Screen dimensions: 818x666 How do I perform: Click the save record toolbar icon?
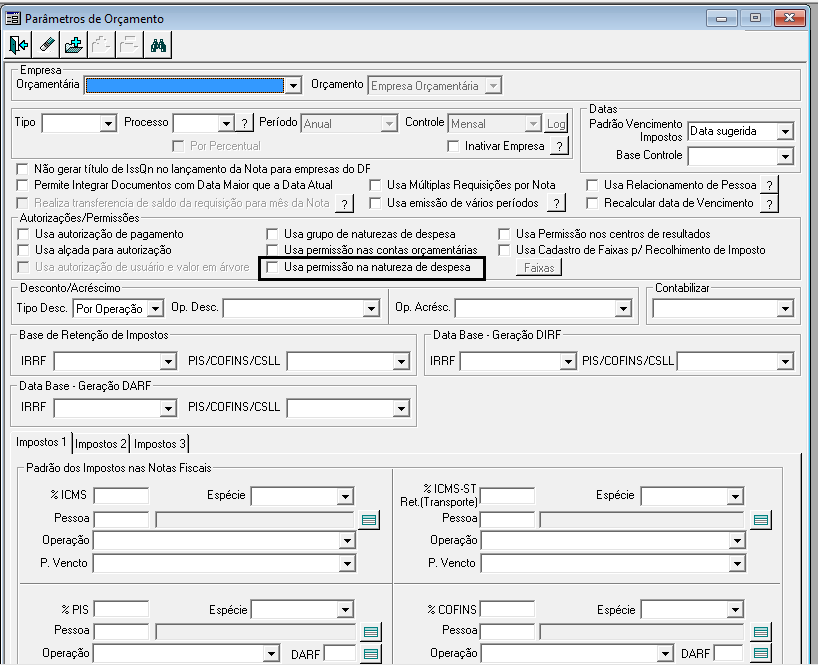click(x=74, y=45)
